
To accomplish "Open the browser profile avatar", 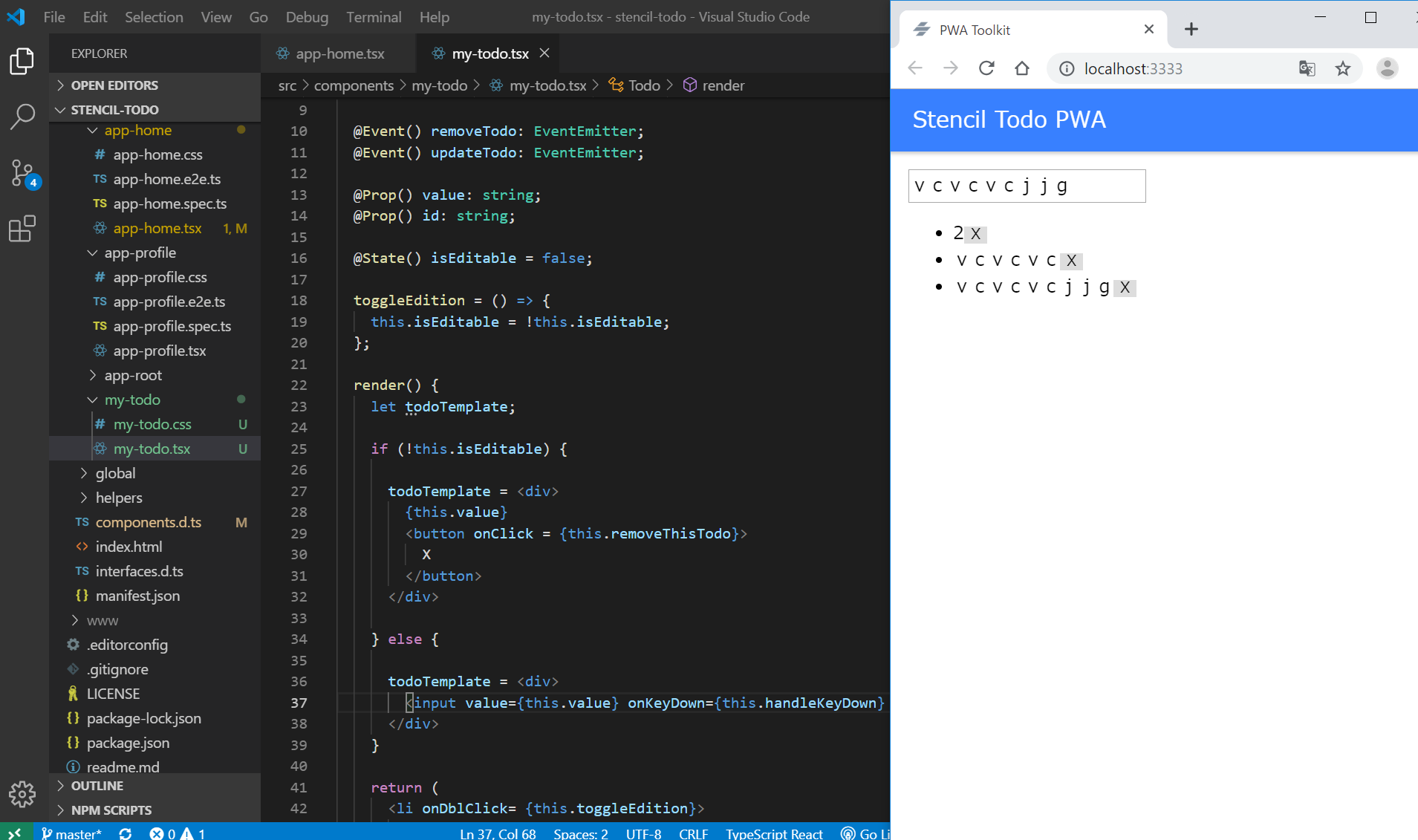I will (x=1387, y=68).
